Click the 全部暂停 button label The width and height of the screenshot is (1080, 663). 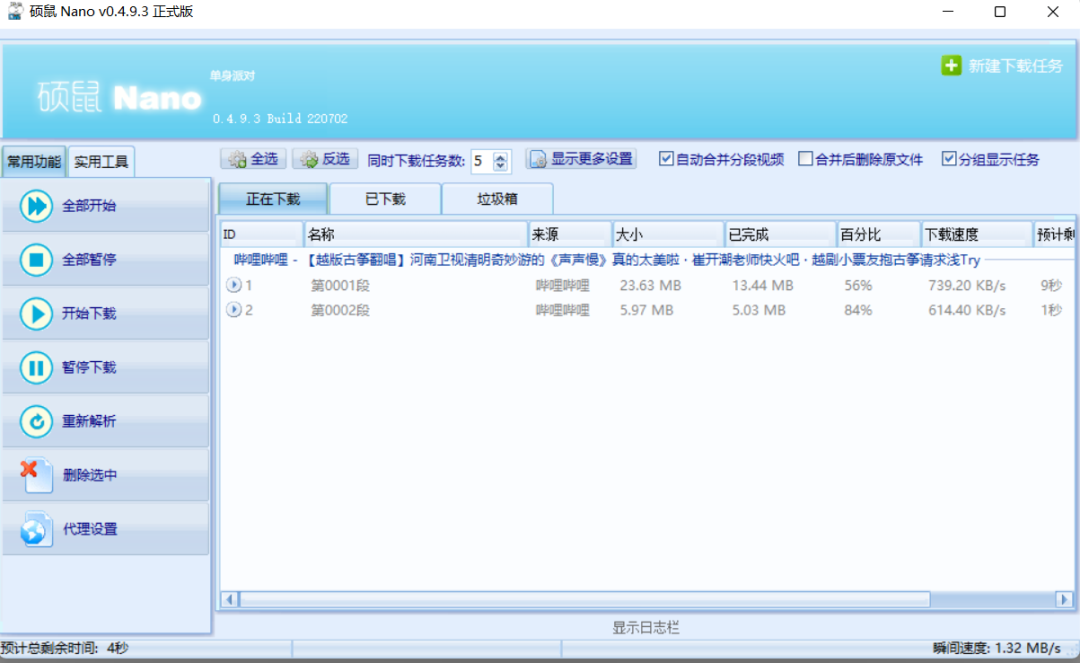(x=89, y=260)
